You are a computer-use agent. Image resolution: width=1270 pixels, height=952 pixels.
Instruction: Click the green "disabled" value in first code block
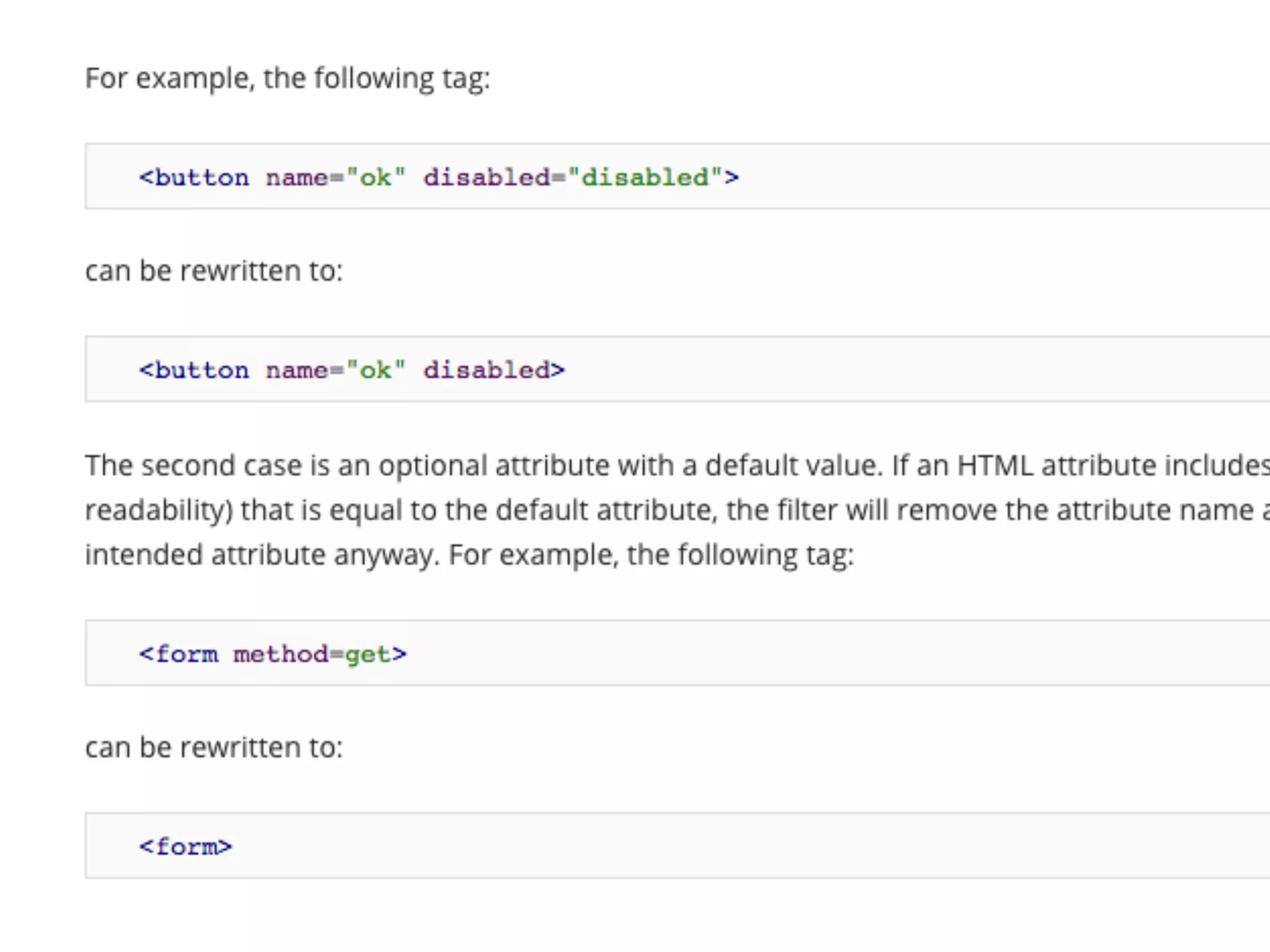644,178
